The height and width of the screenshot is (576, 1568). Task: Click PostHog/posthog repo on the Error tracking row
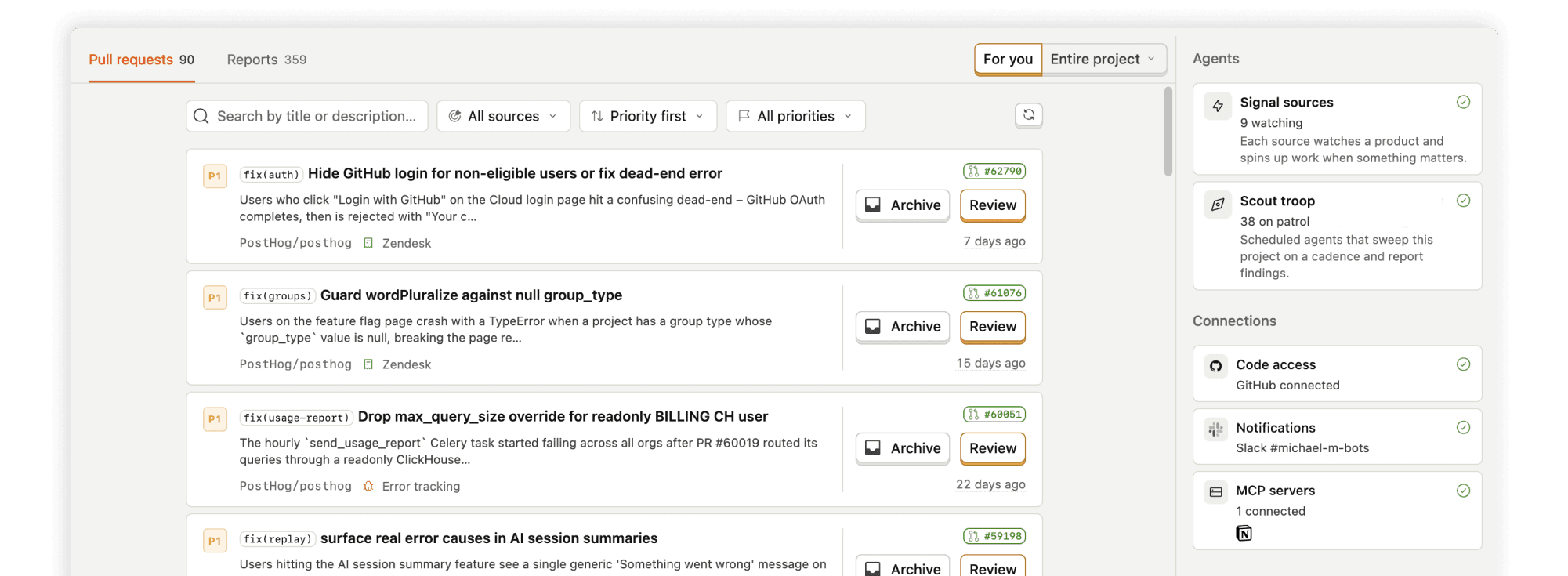pyautogui.click(x=295, y=486)
